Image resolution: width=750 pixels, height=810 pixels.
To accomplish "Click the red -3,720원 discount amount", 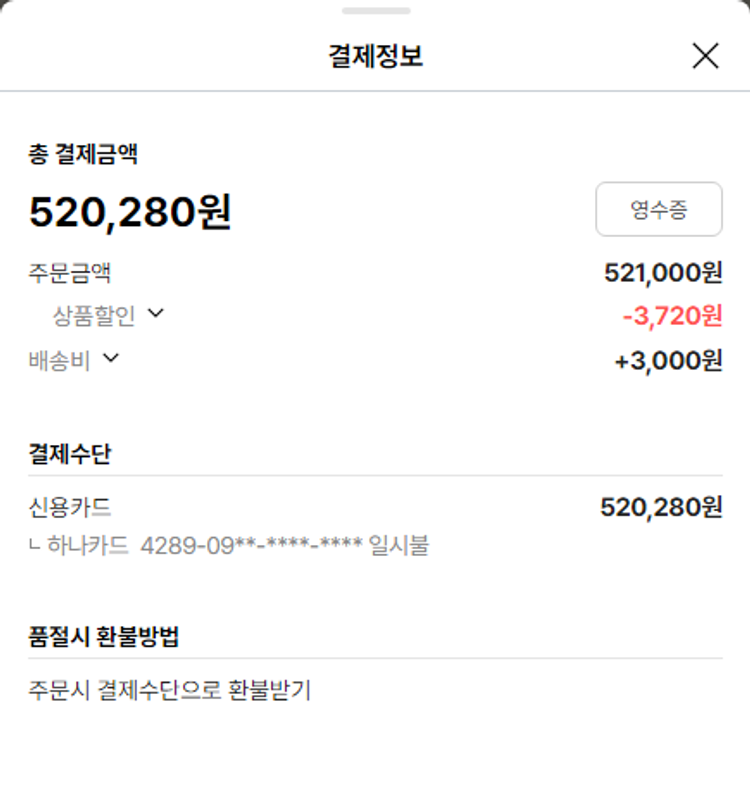I will point(671,316).
